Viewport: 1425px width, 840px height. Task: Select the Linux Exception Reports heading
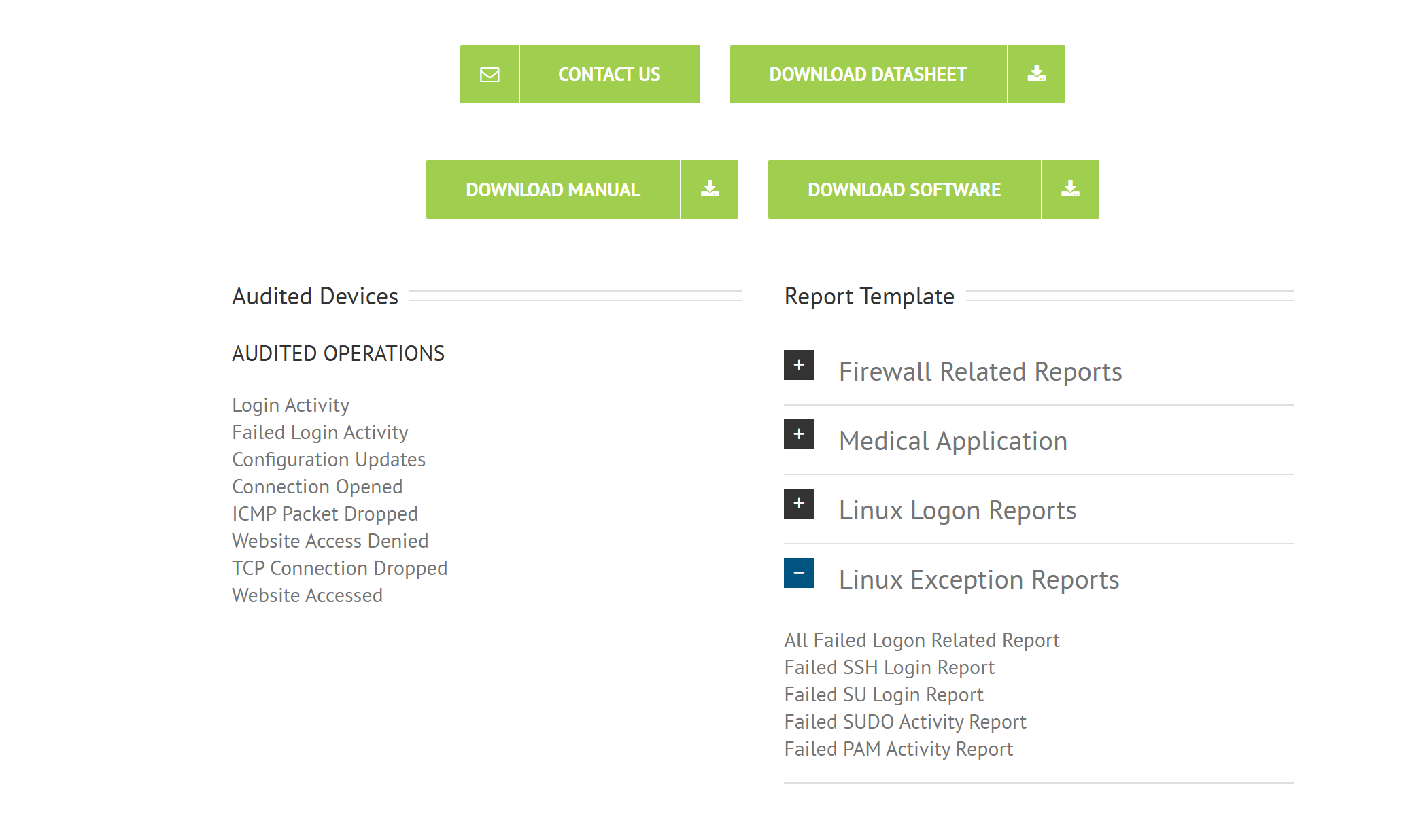[979, 580]
